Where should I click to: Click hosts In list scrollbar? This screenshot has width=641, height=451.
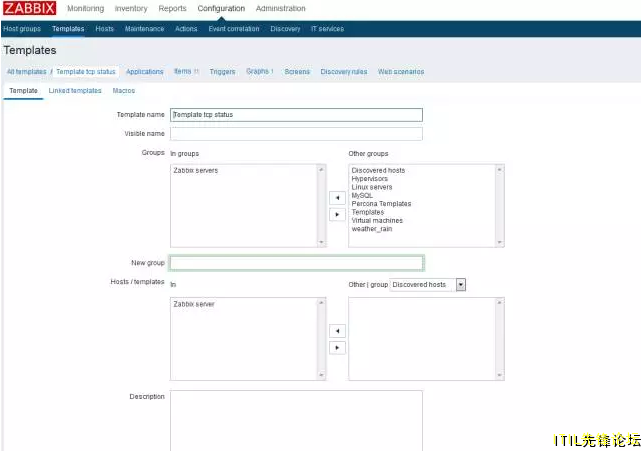tap(321, 339)
